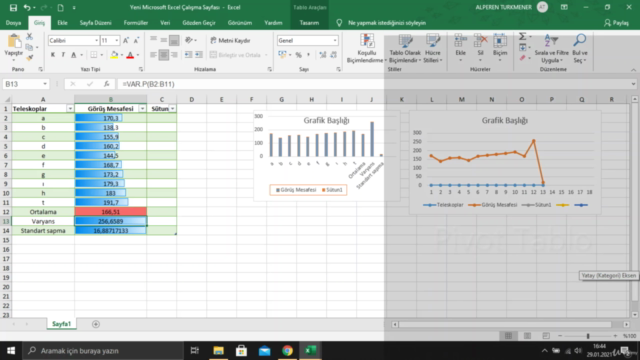Open the Tasarım table tools tab
The width and height of the screenshot is (640, 360).
pyautogui.click(x=309, y=23)
